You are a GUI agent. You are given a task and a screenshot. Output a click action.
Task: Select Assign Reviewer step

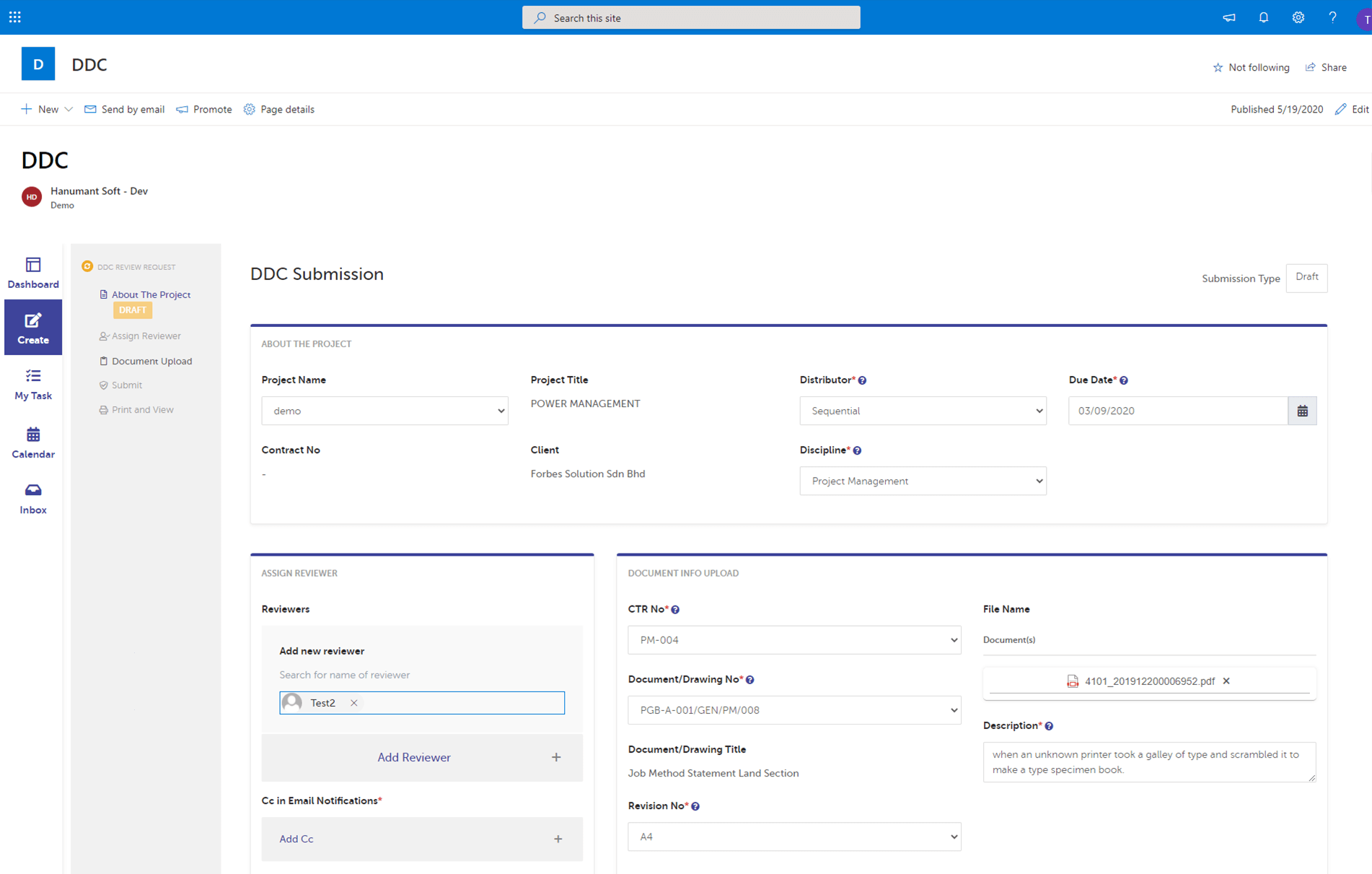tap(146, 336)
